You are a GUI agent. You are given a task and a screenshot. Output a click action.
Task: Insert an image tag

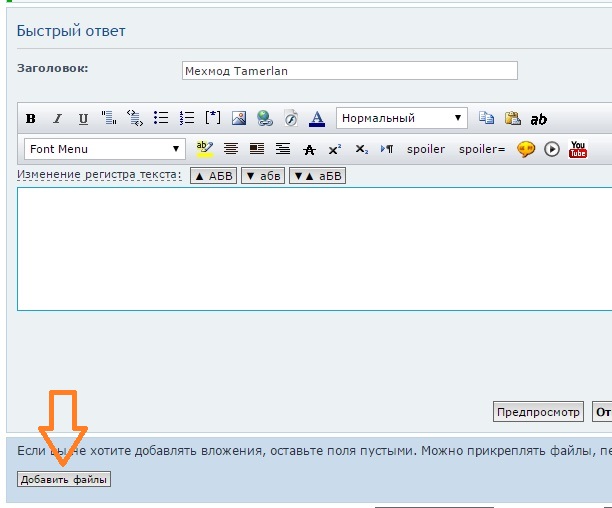[239, 118]
